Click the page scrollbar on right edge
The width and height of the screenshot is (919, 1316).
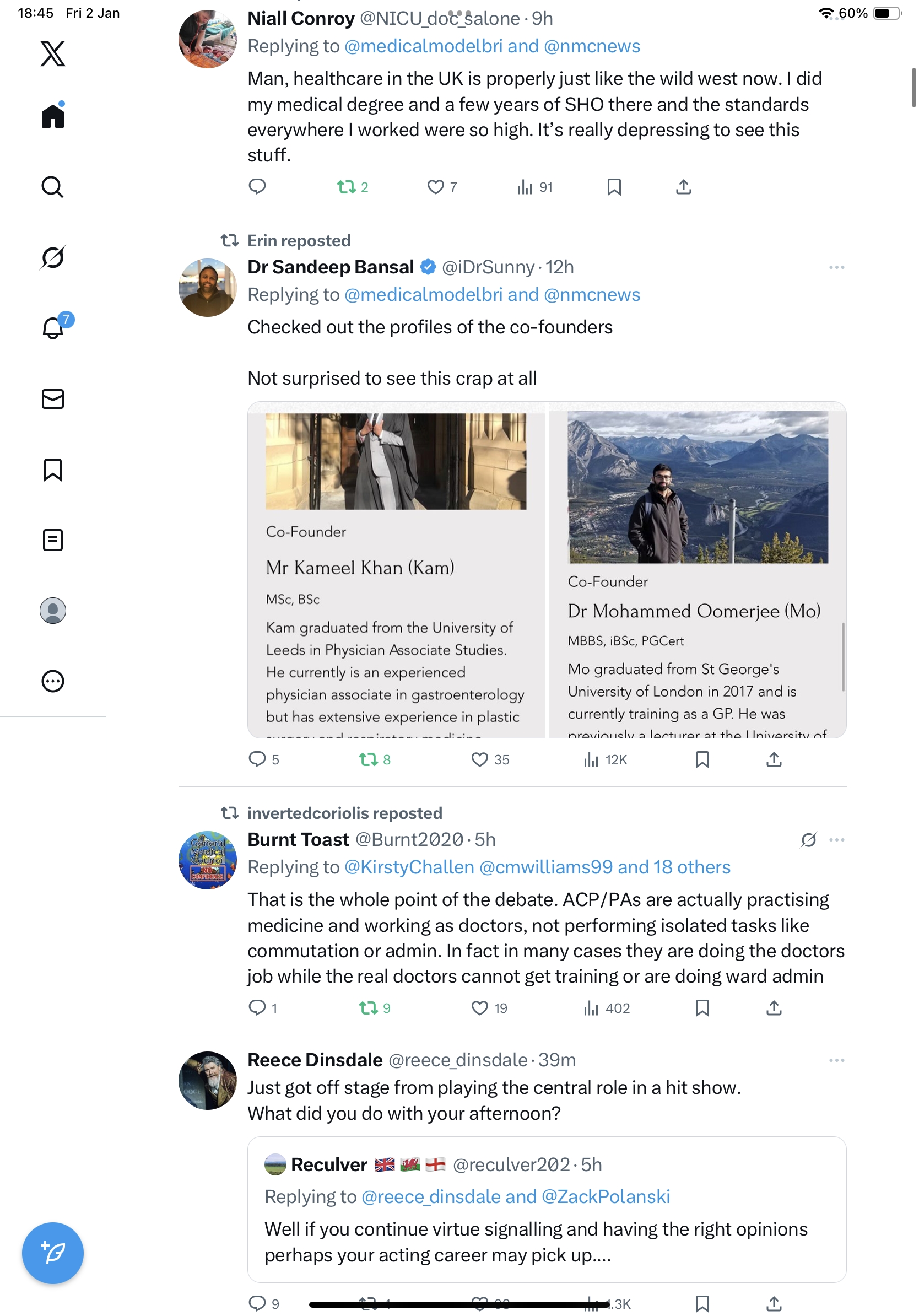[x=913, y=87]
